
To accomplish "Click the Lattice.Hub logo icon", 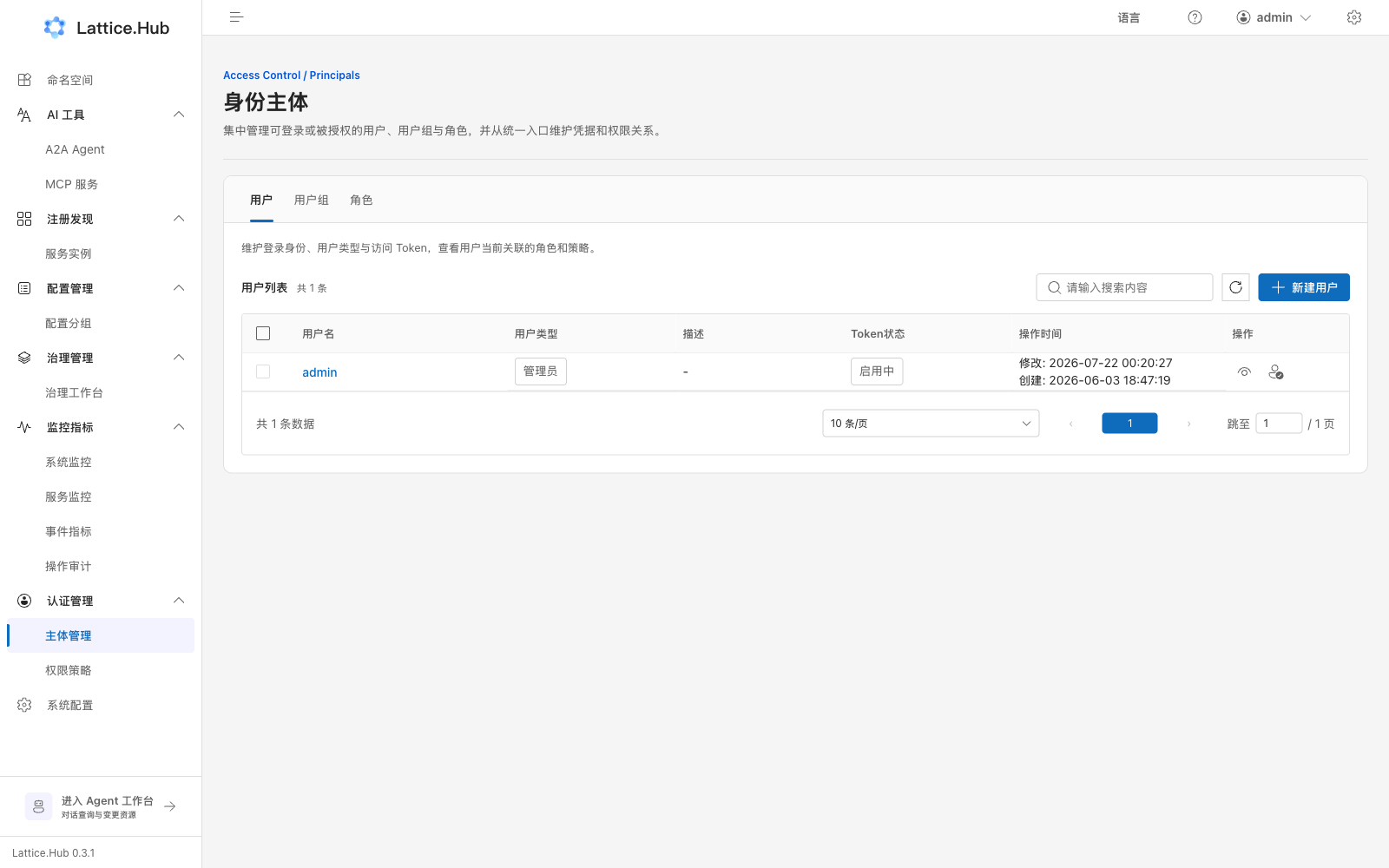I will (55, 28).
